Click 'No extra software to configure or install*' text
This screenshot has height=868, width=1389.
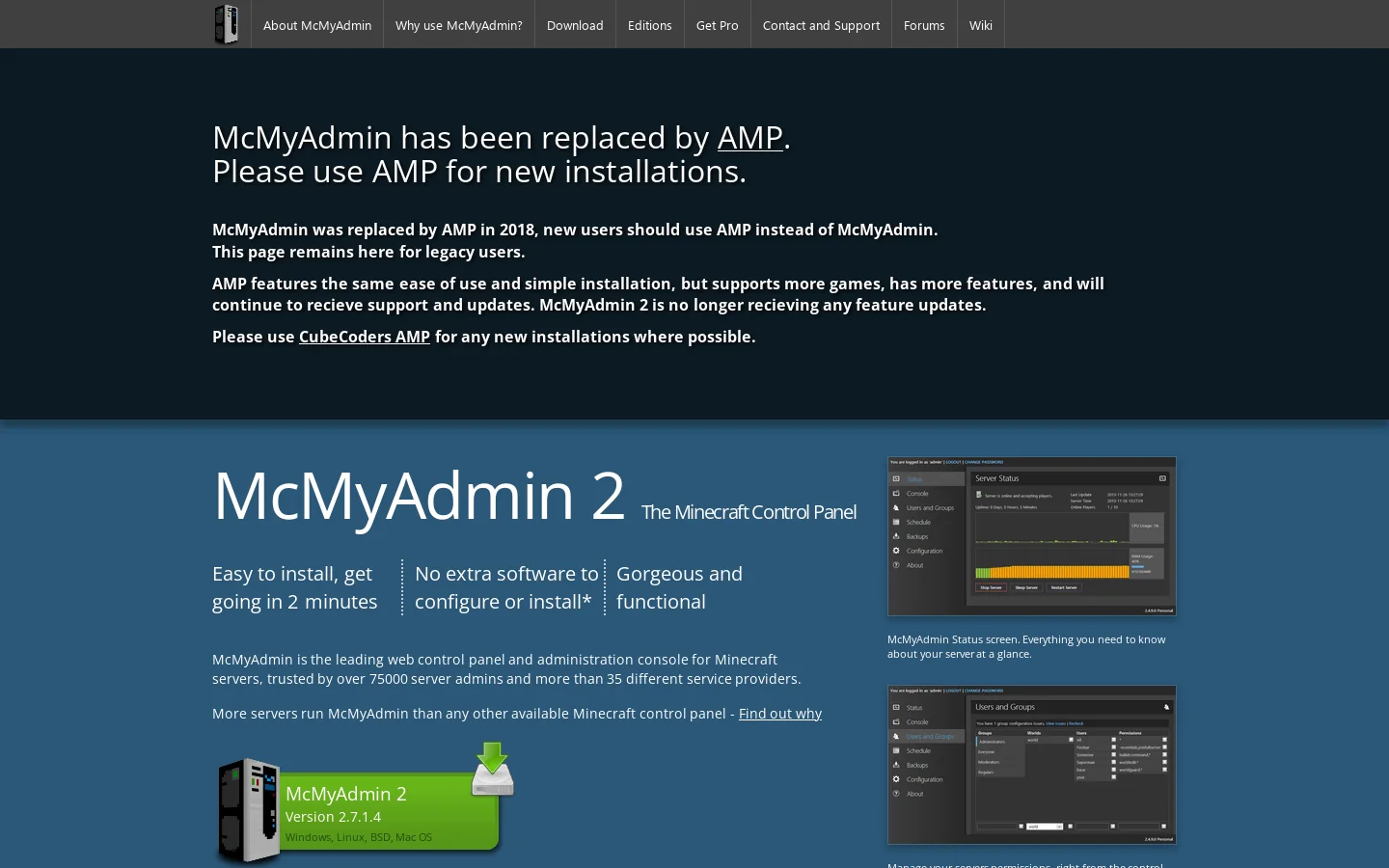coord(506,587)
